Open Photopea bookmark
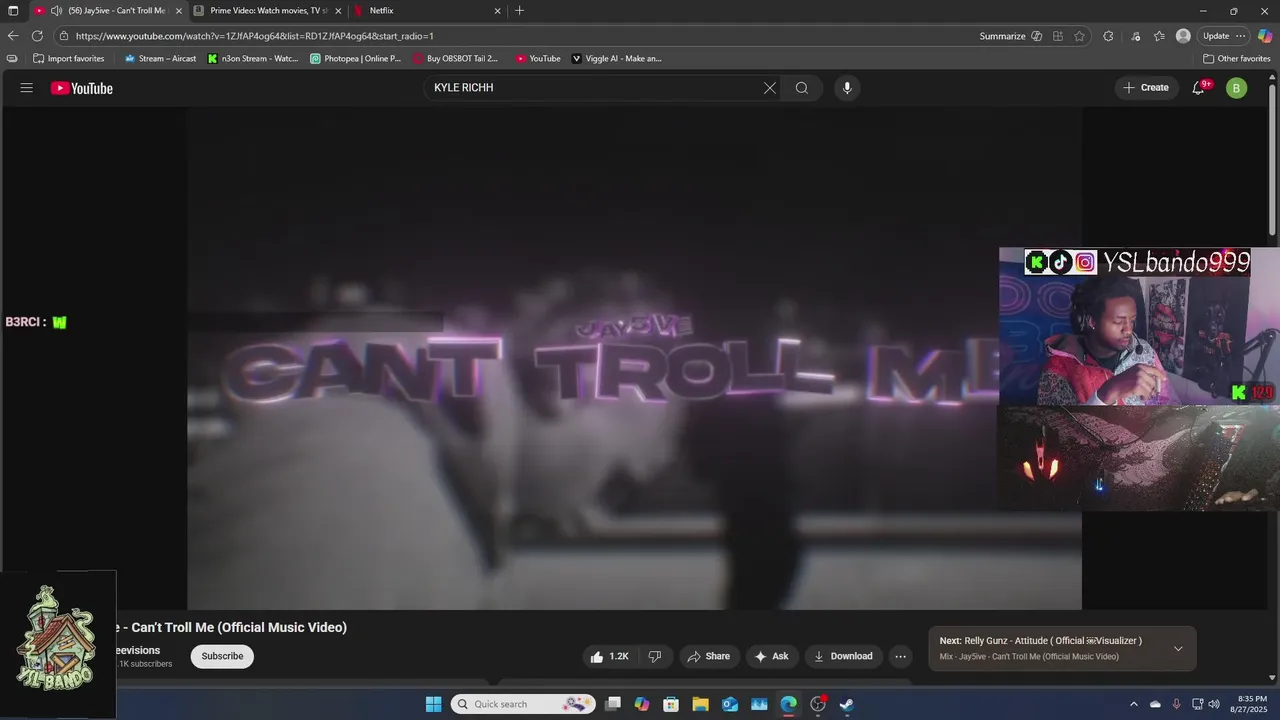 pos(355,59)
